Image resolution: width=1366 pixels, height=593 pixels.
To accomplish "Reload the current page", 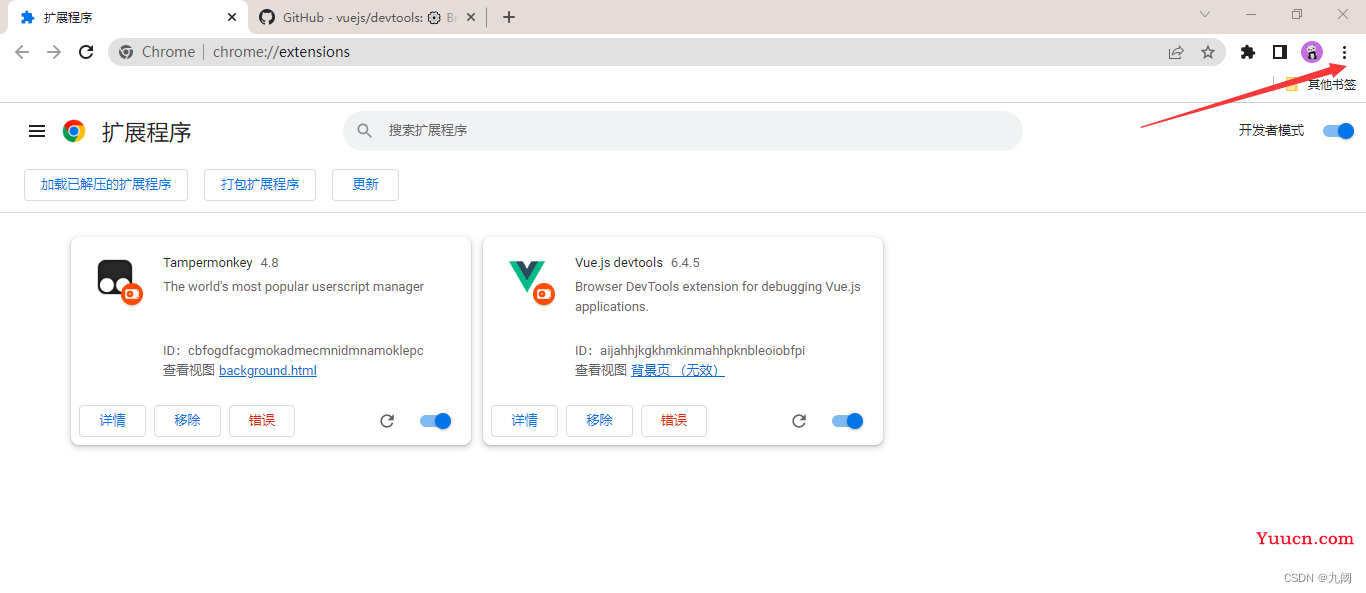I will (x=86, y=52).
